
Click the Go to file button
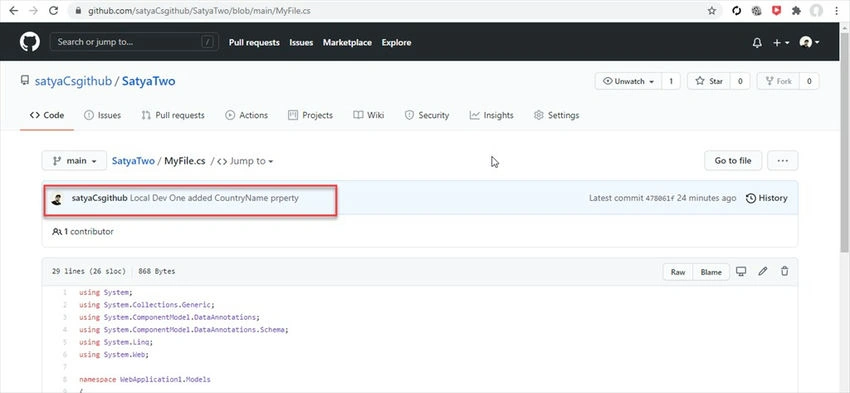[x=733, y=160]
